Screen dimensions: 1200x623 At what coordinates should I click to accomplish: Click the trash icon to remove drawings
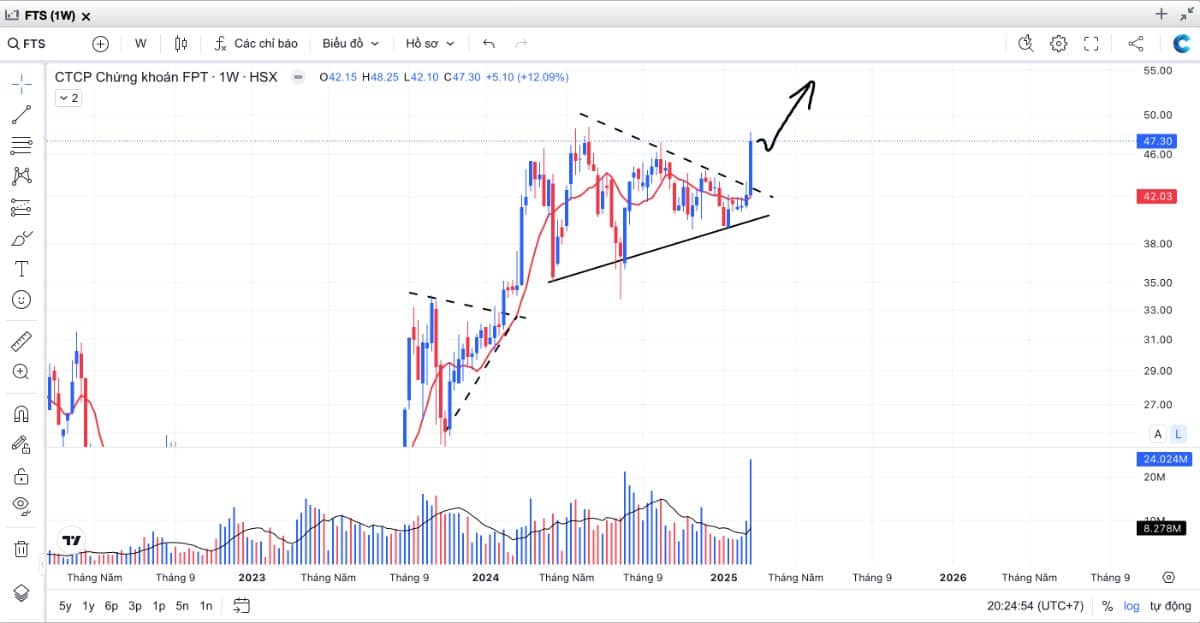(21, 548)
